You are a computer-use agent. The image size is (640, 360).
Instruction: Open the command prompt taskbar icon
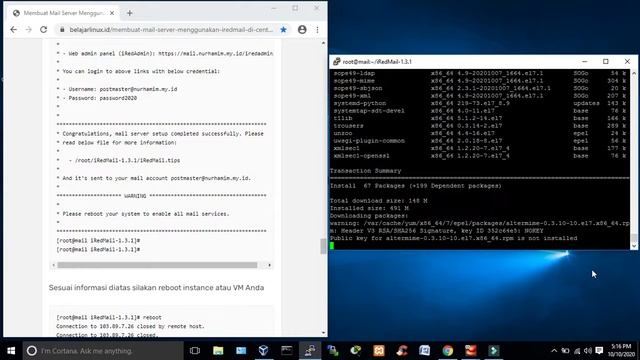(287, 351)
